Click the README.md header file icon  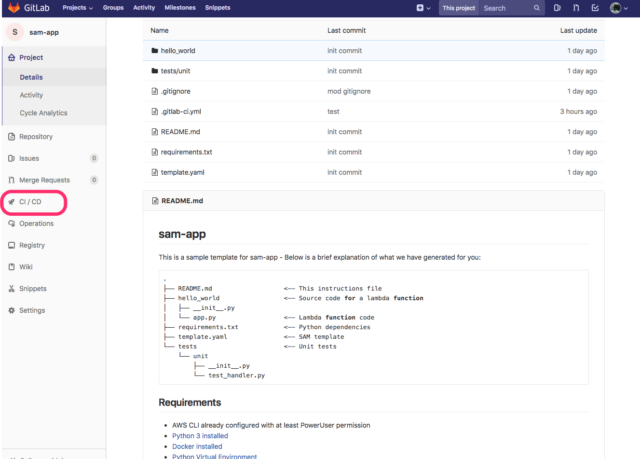pos(155,201)
